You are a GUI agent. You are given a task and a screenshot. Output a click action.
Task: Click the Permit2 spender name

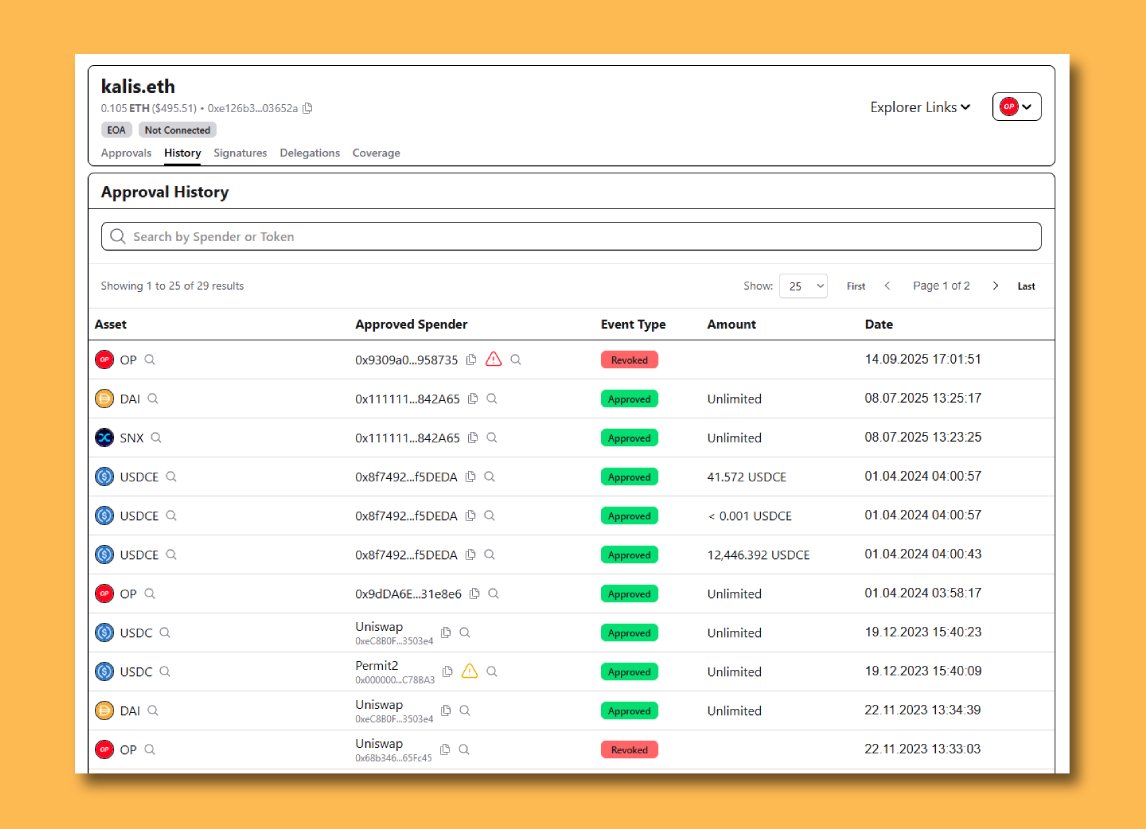(x=376, y=665)
